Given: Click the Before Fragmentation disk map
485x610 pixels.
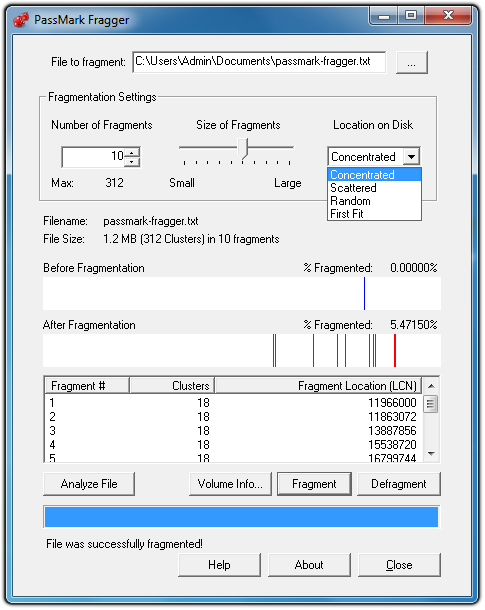Looking at the screenshot, I should click(x=242, y=293).
